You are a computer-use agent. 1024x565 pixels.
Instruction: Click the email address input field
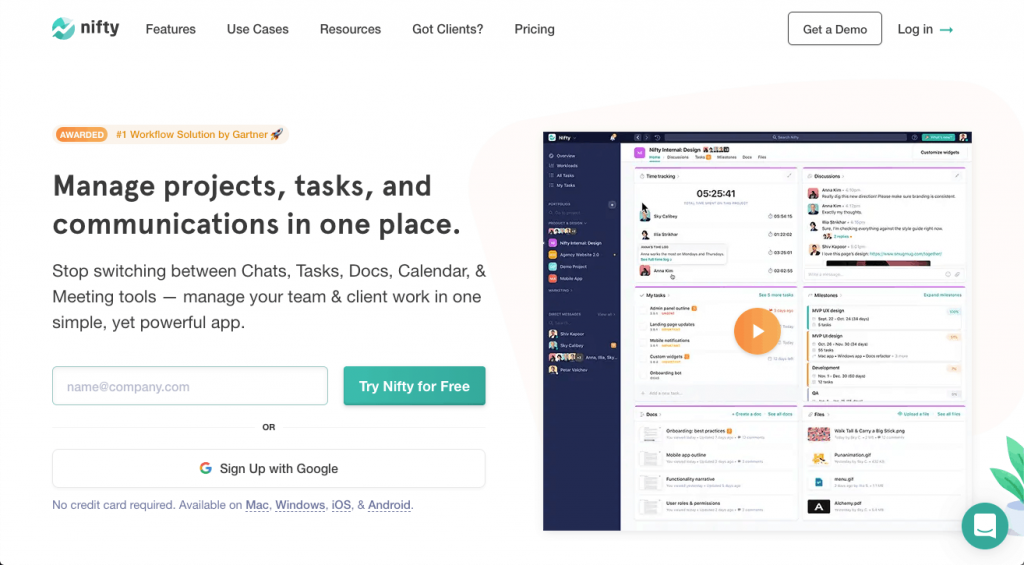[x=190, y=386]
